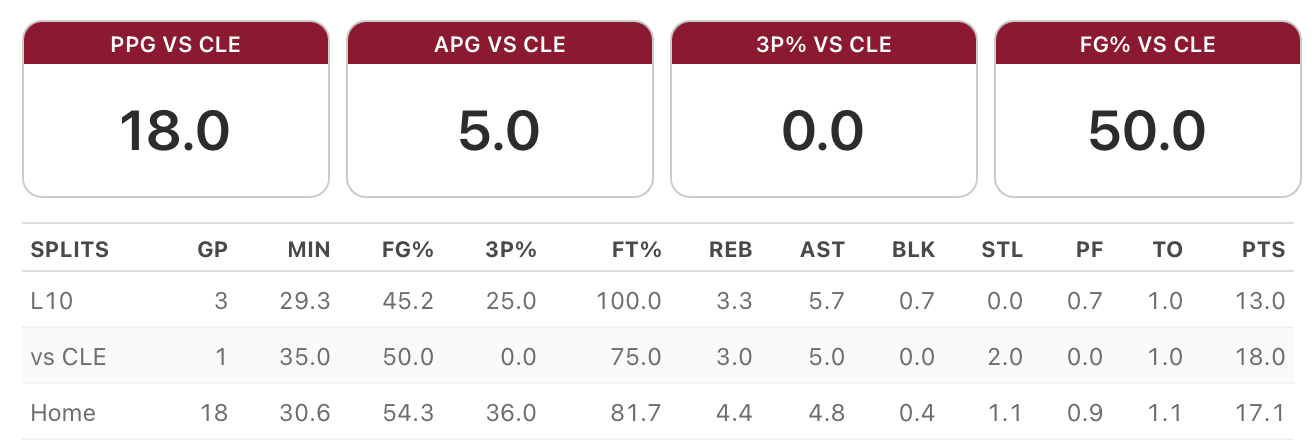Click the TO column header
This screenshot has width=1316, height=442.
coord(1167,250)
